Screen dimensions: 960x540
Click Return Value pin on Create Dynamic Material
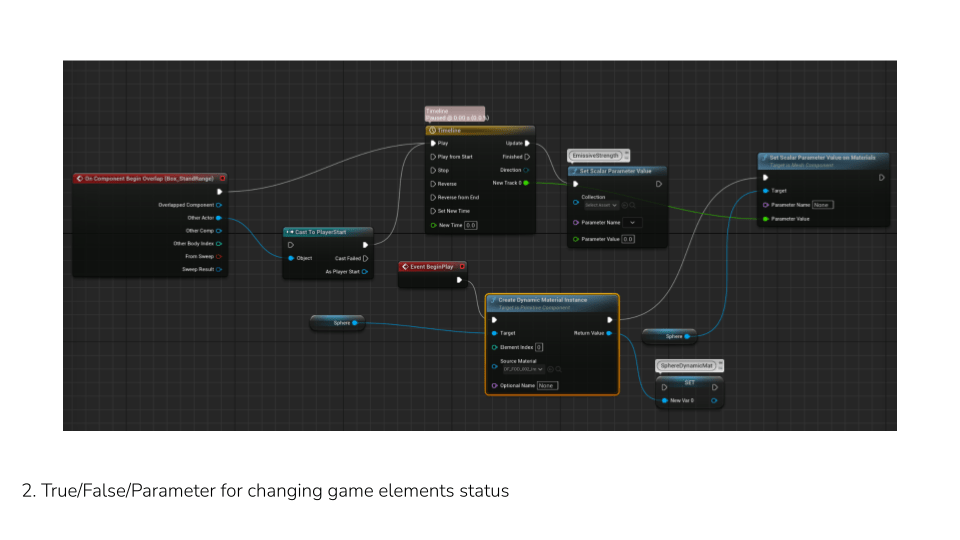(609, 333)
